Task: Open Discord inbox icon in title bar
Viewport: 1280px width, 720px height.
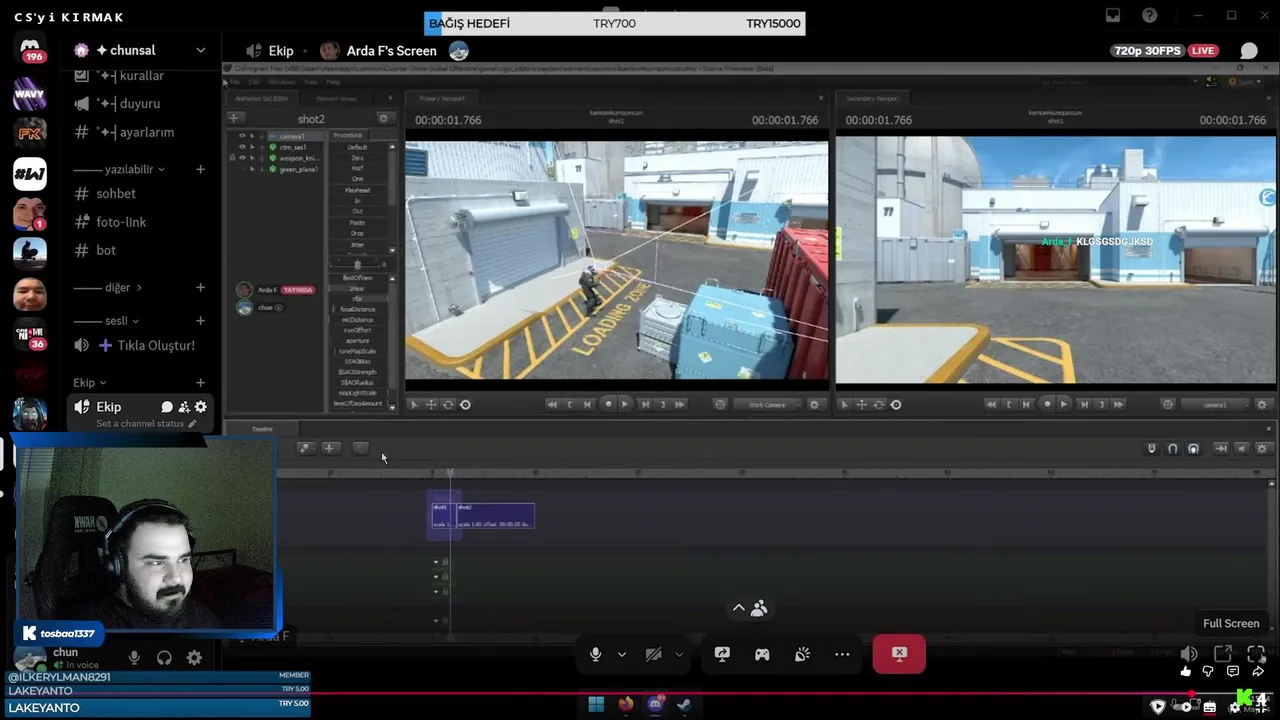Action: click(1113, 15)
